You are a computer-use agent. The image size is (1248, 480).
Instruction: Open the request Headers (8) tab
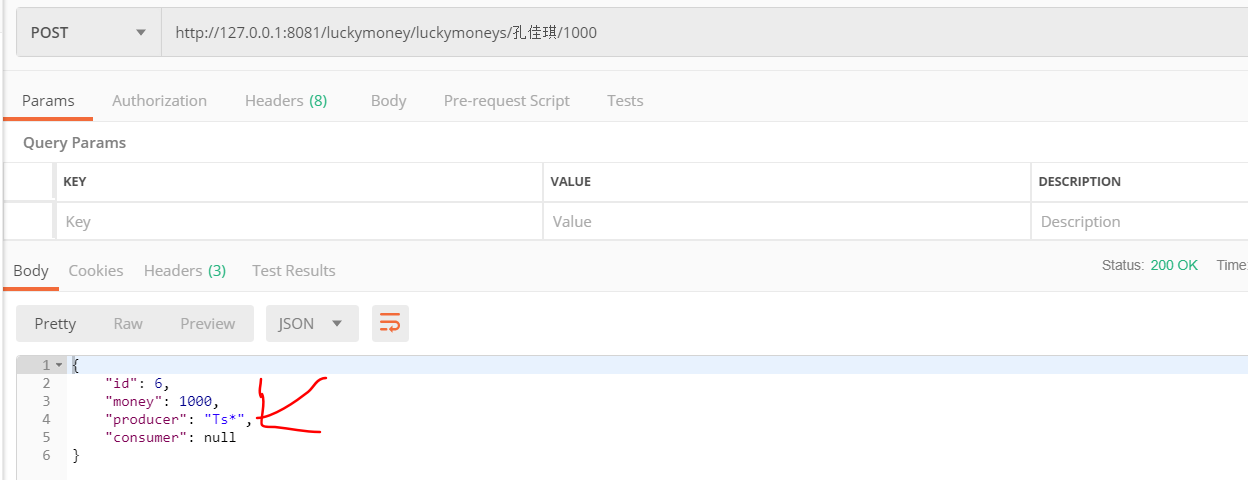pos(286,101)
